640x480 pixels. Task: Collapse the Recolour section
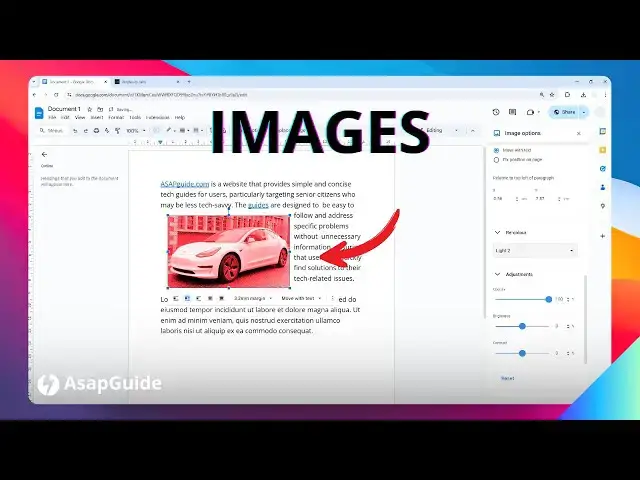498,232
